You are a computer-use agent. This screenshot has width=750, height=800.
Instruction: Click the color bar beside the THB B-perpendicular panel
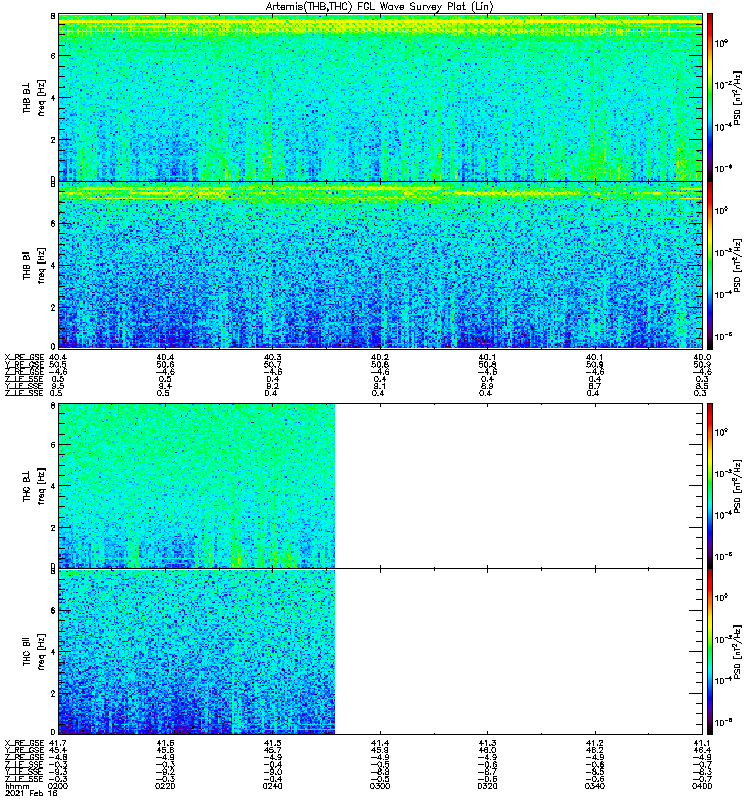tap(710, 97)
